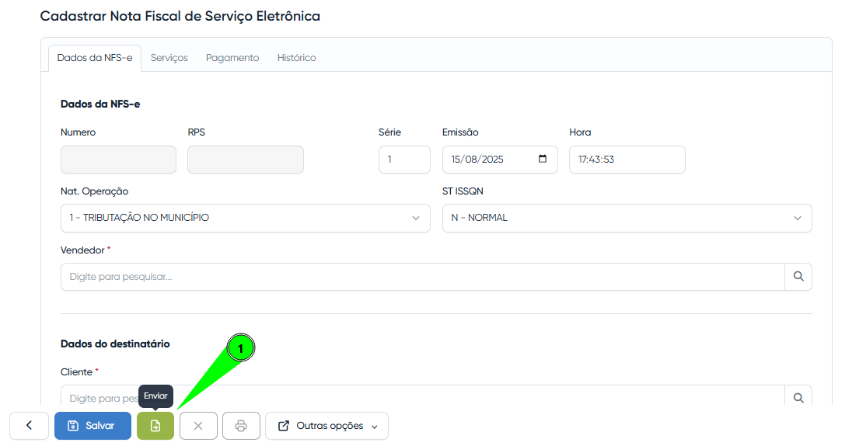
Task: Click the back arrow button
Action: (29, 426)
